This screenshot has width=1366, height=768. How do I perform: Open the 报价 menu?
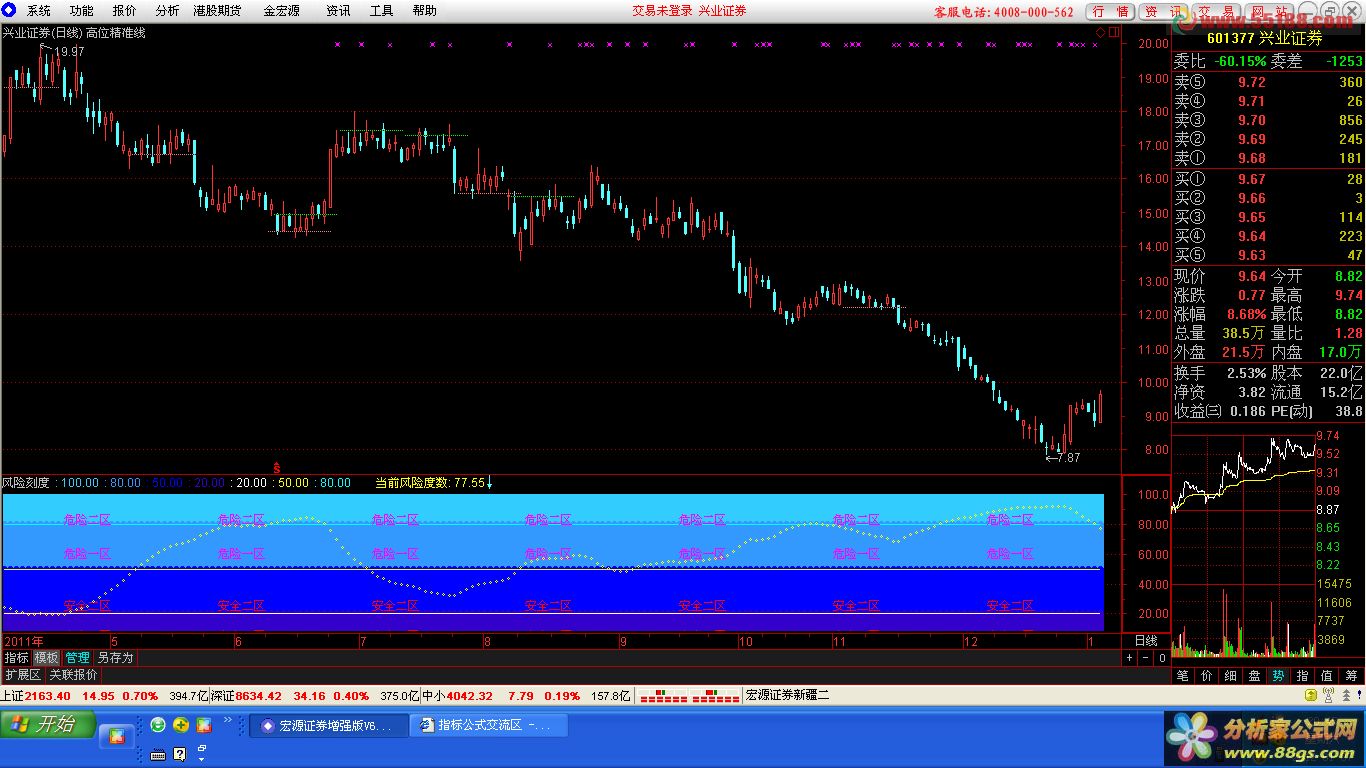coord(125,11)
